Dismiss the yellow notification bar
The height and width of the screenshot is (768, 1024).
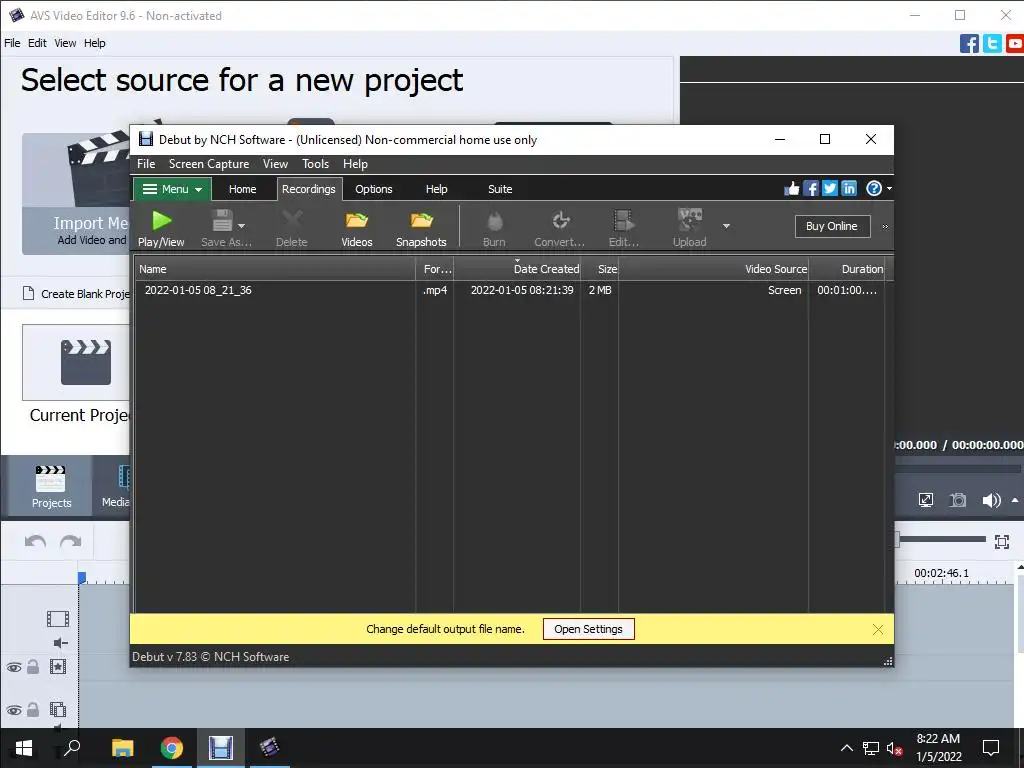tap(878, 630)
